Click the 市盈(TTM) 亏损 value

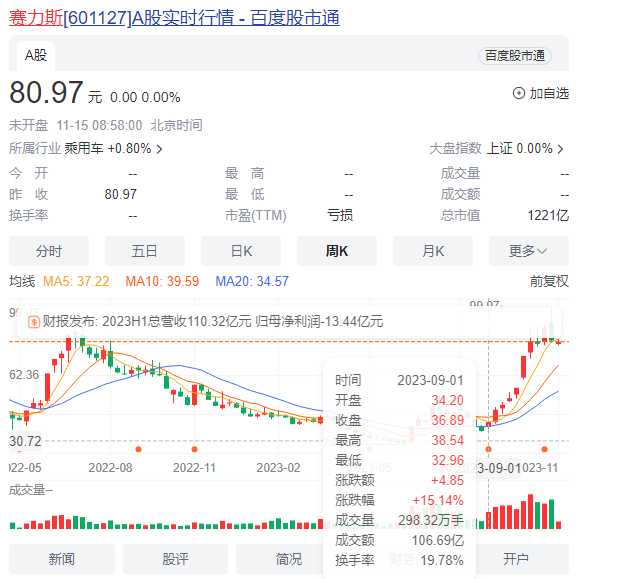point(340,216)
